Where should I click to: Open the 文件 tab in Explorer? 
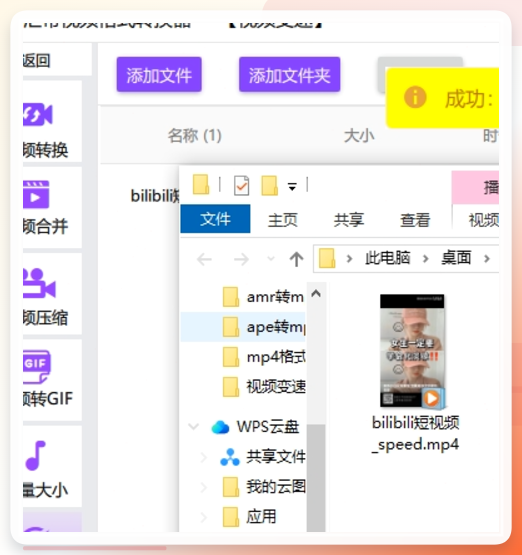215,219
